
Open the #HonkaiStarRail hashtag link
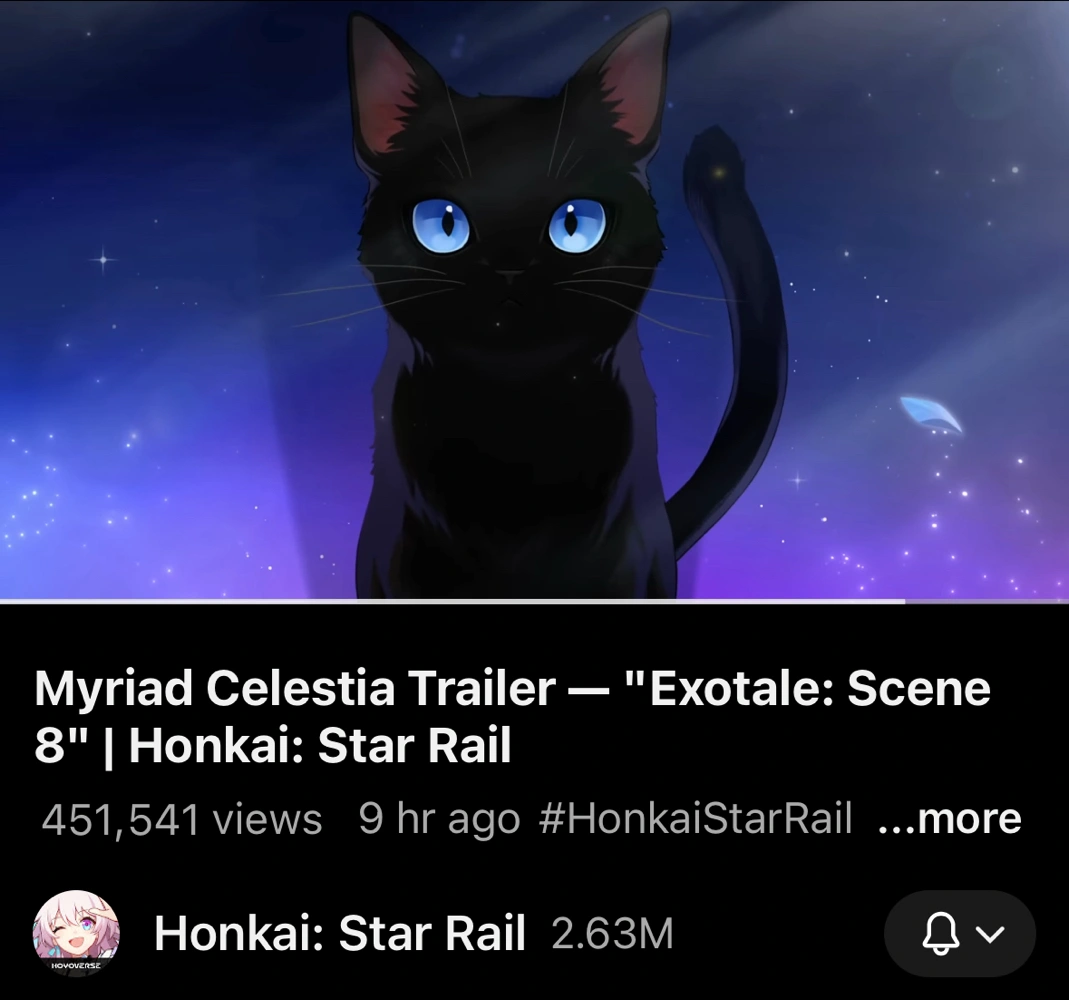click(695, 818)
